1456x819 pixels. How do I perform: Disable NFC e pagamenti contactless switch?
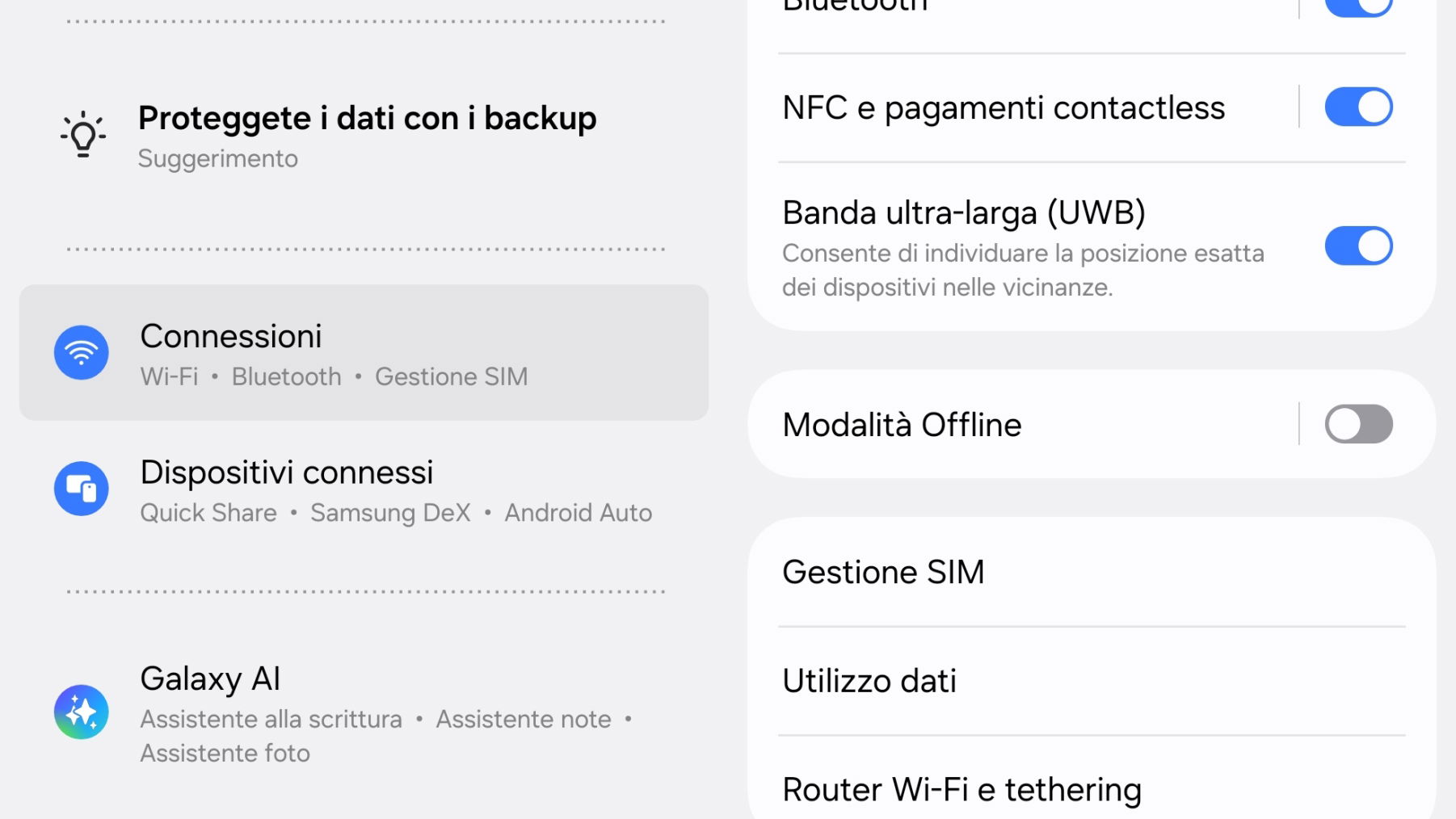1358,107
